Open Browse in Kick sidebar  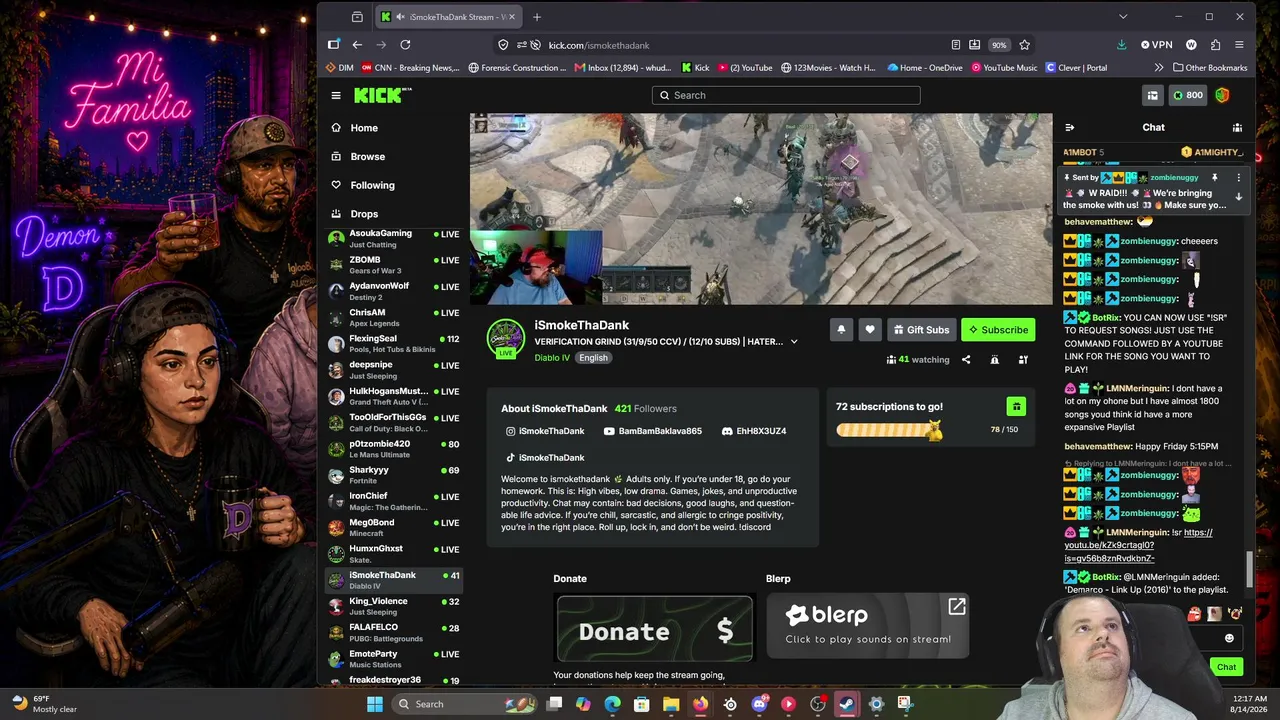click(x=367, y=157)
